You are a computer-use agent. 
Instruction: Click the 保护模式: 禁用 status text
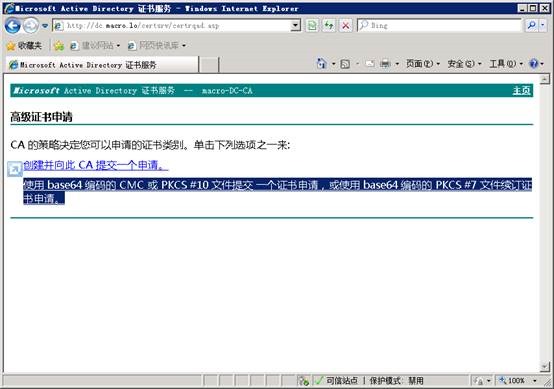[x=396, y=381]
